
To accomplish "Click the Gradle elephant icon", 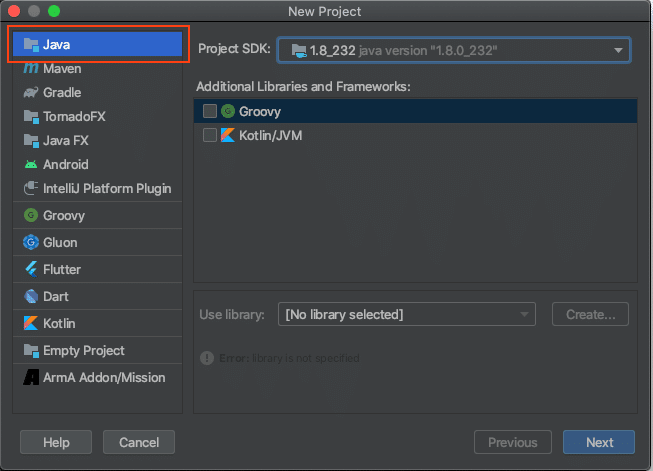I will [31, 92].
